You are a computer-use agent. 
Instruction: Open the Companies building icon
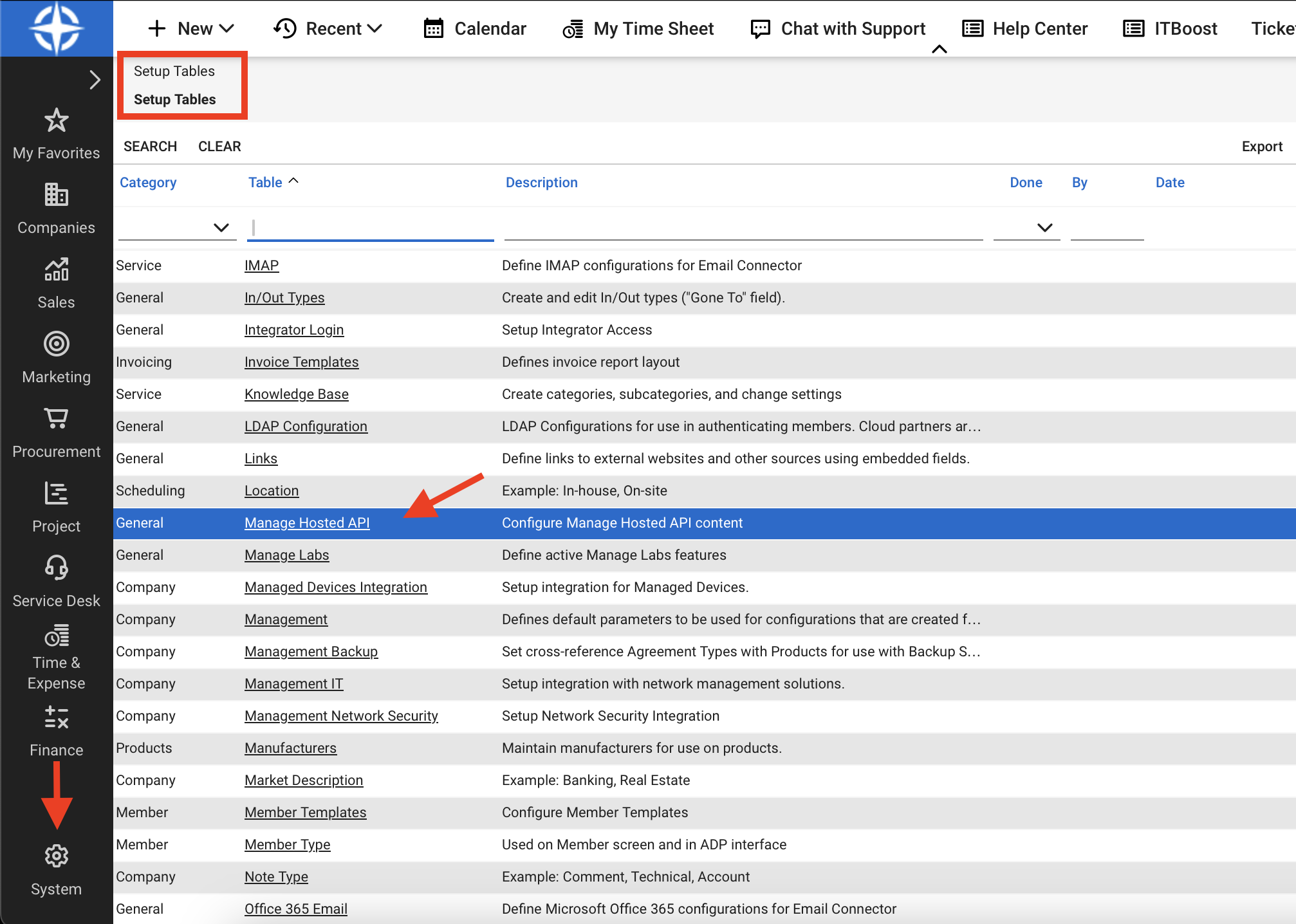[57, 195]
